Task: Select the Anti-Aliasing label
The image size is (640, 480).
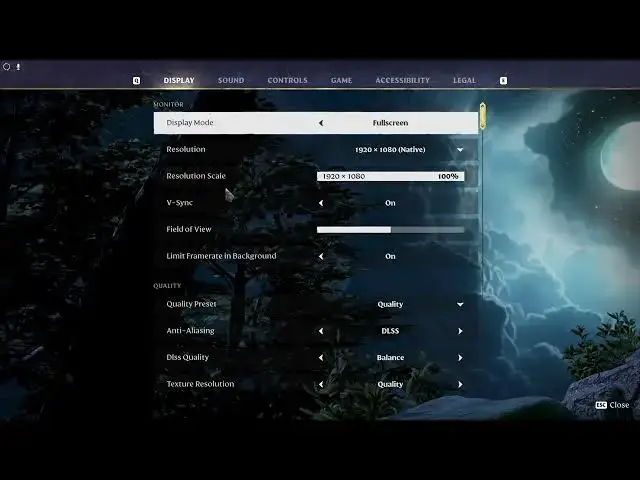Action: [190, 331]
